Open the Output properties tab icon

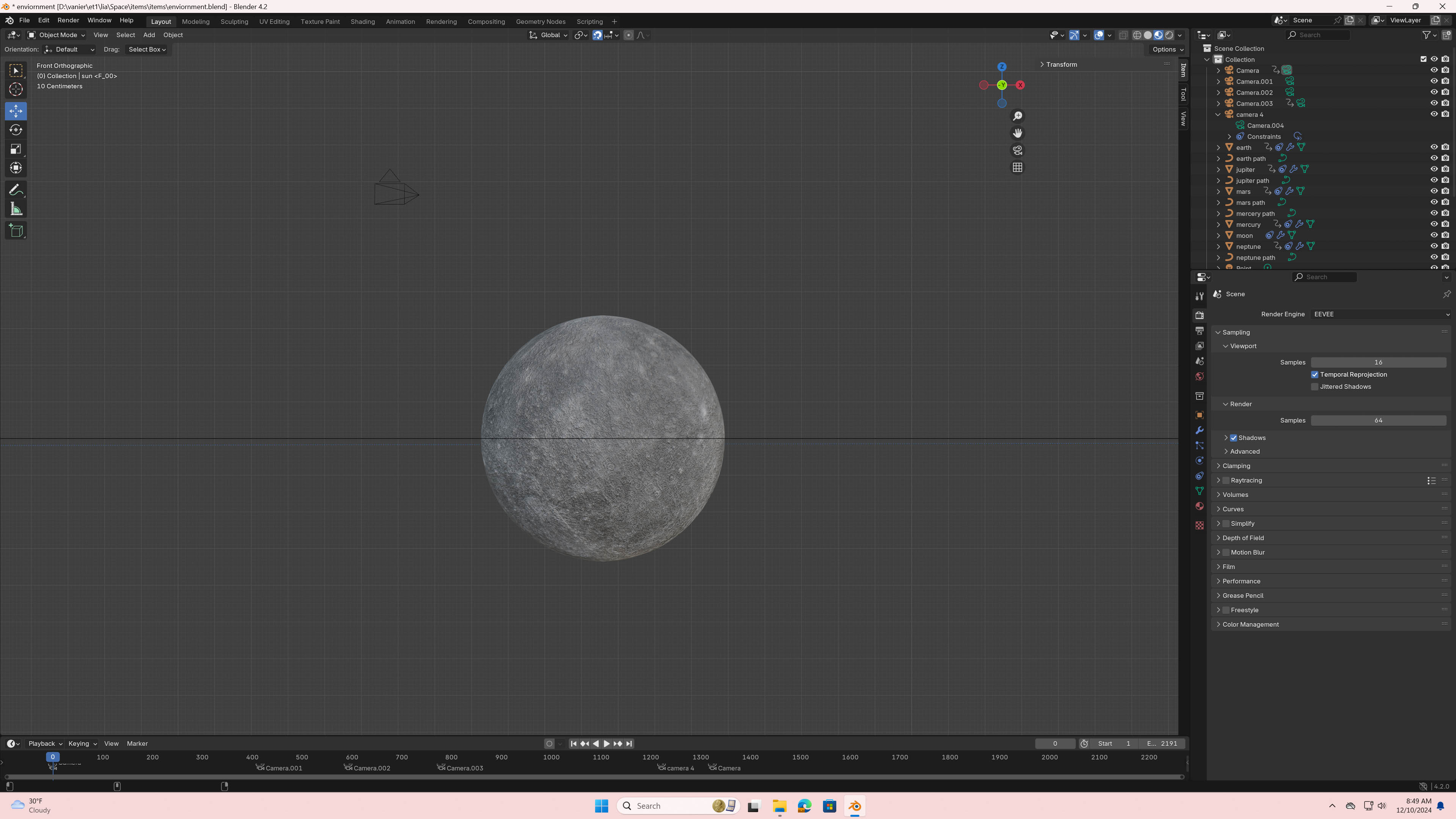pyautogui.click(x=1199, y=331)
